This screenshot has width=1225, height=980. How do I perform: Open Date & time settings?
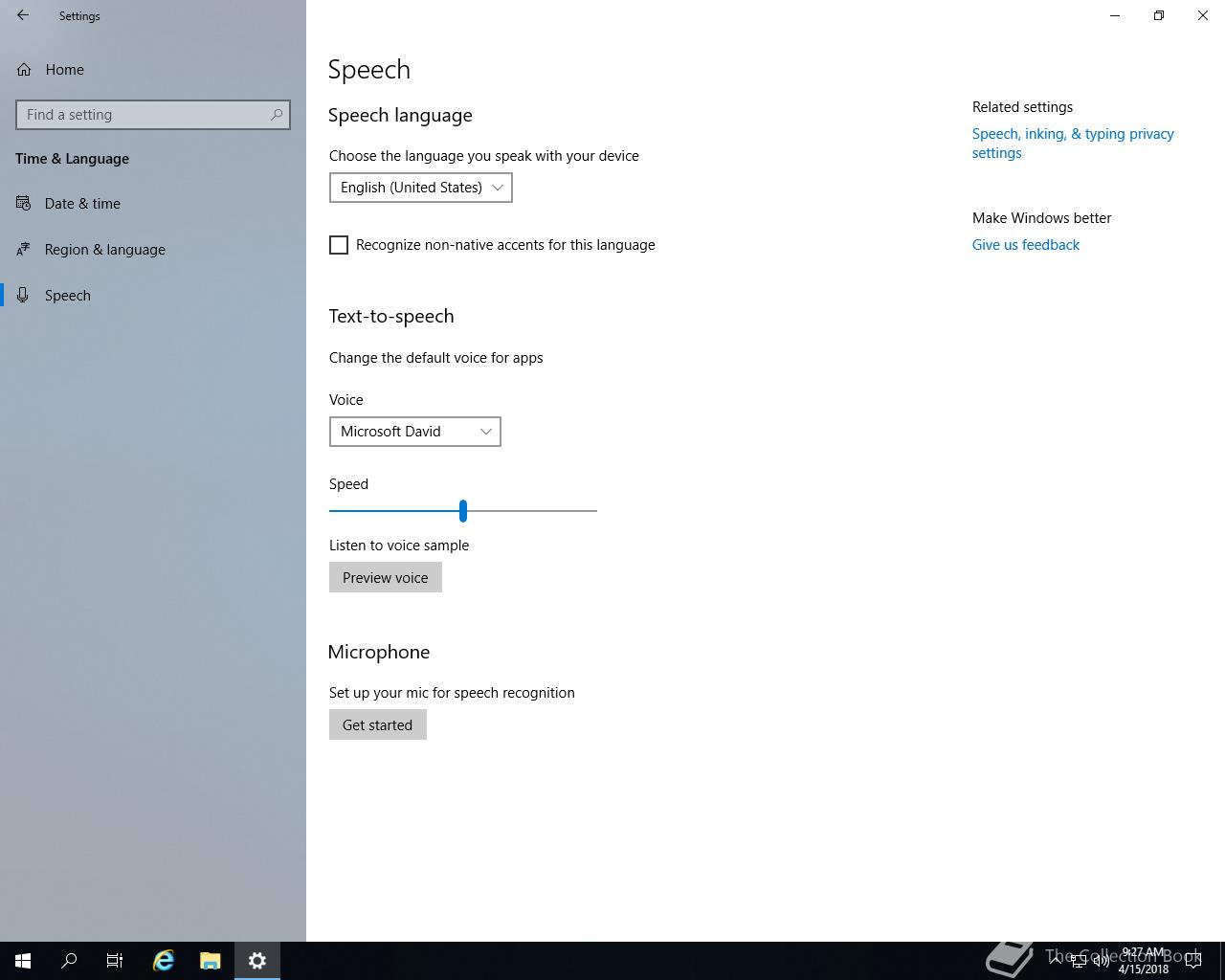click(153, 204)
